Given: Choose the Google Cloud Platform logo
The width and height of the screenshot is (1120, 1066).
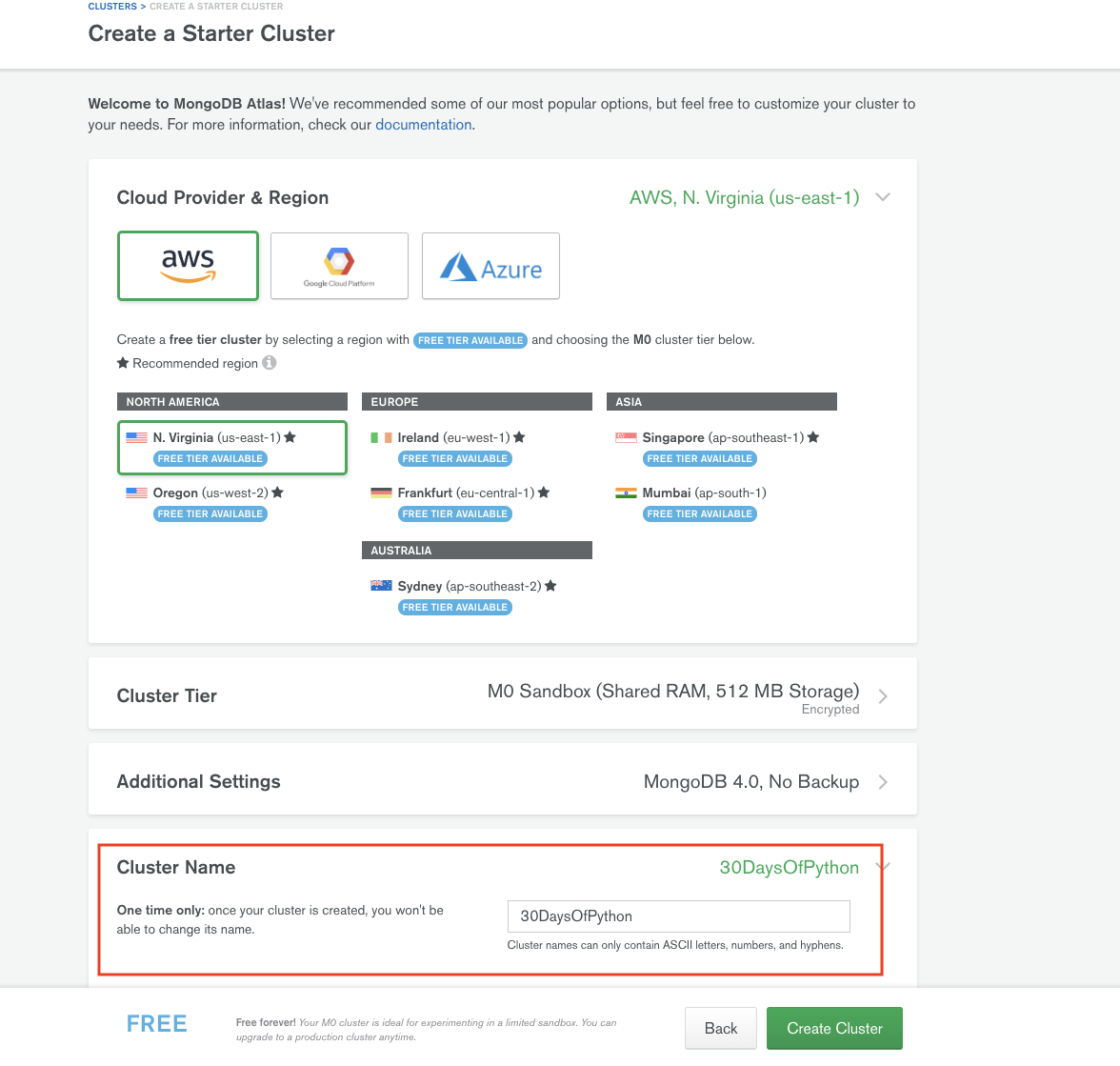Looking at the screenshot, I should pos(339,266).
